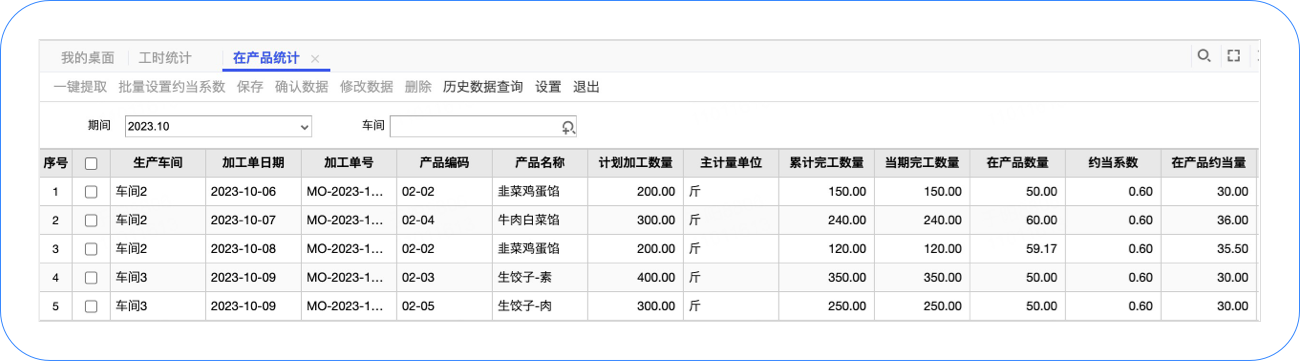
Task: Click the fullscreen expand icon
Action: coord(1233,56)
